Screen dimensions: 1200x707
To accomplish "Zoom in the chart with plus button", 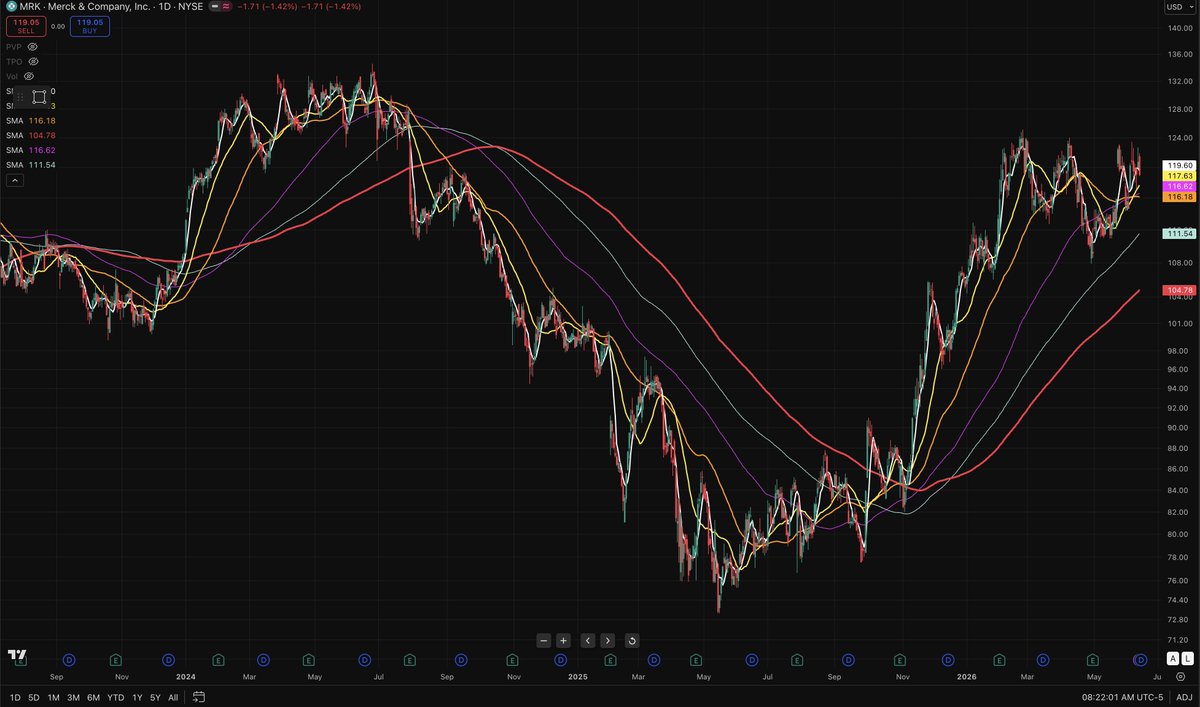I will coord(563,640).
